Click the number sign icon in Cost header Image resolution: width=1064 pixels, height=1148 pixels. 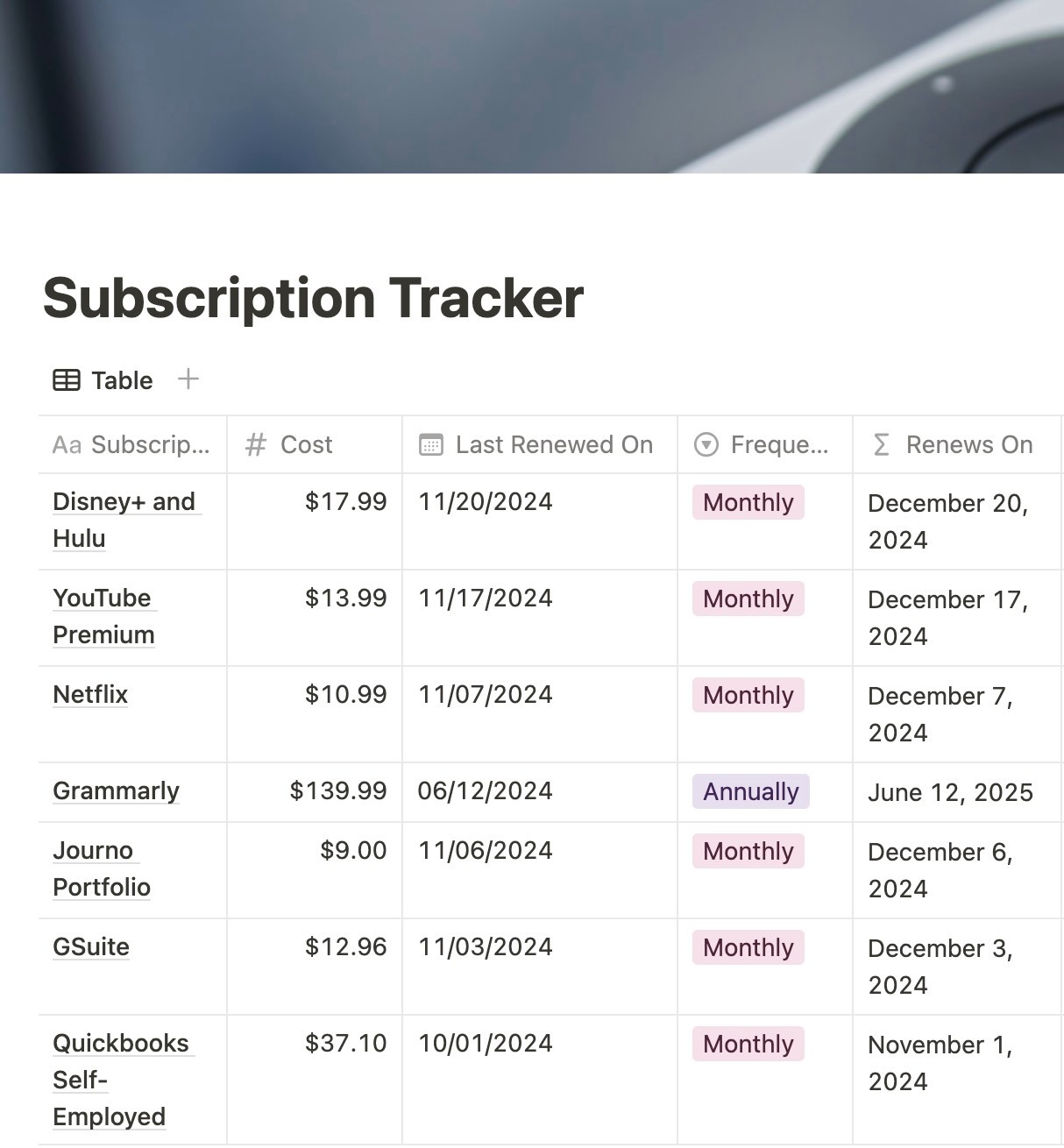255,445
